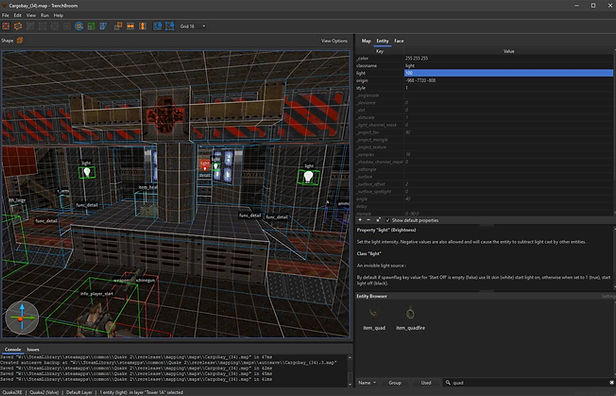616x396 pixels.
Task: Click the Value column header
Action: pyautogui.click(x=509, y=51)
